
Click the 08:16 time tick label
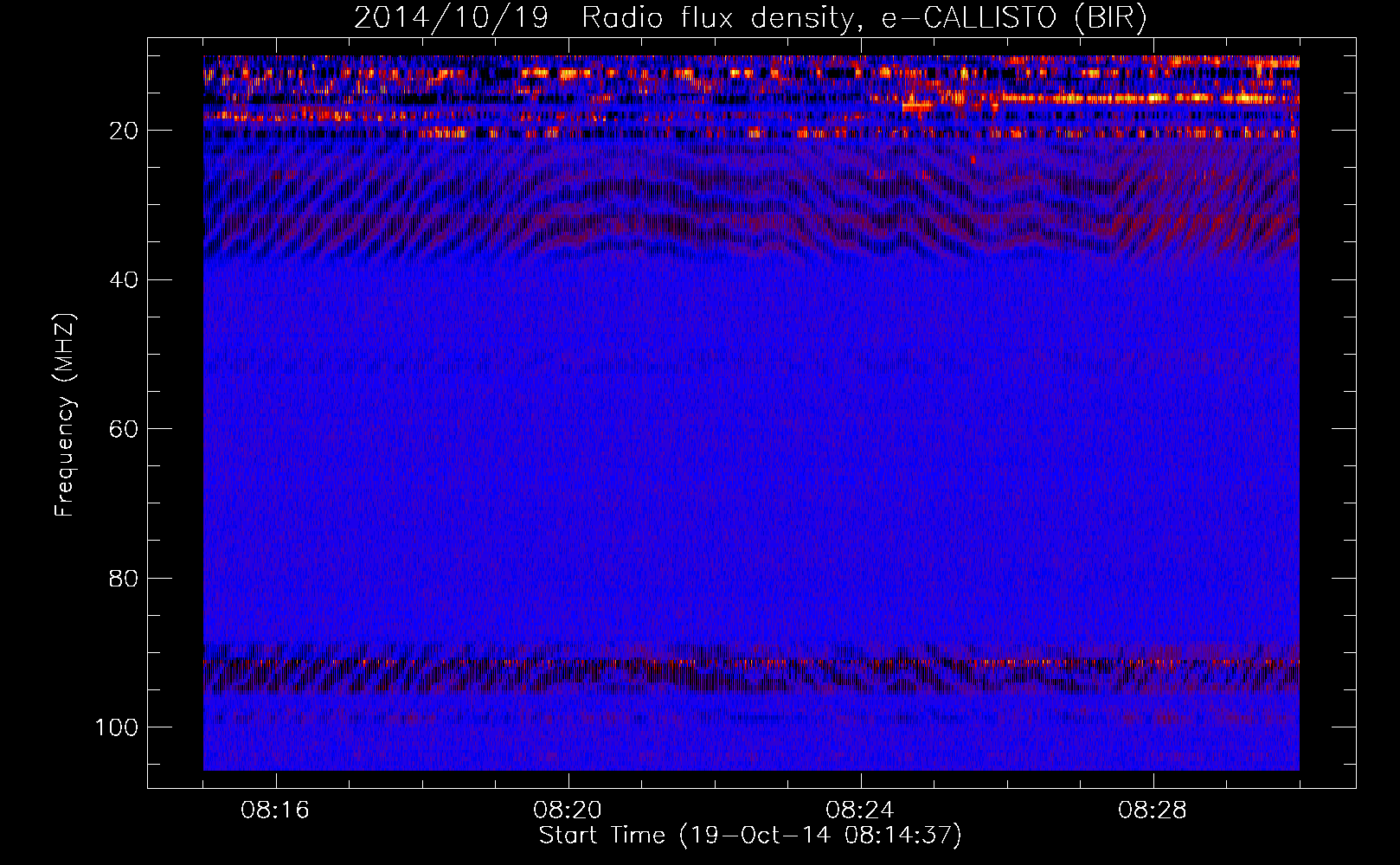coord(275,811)
